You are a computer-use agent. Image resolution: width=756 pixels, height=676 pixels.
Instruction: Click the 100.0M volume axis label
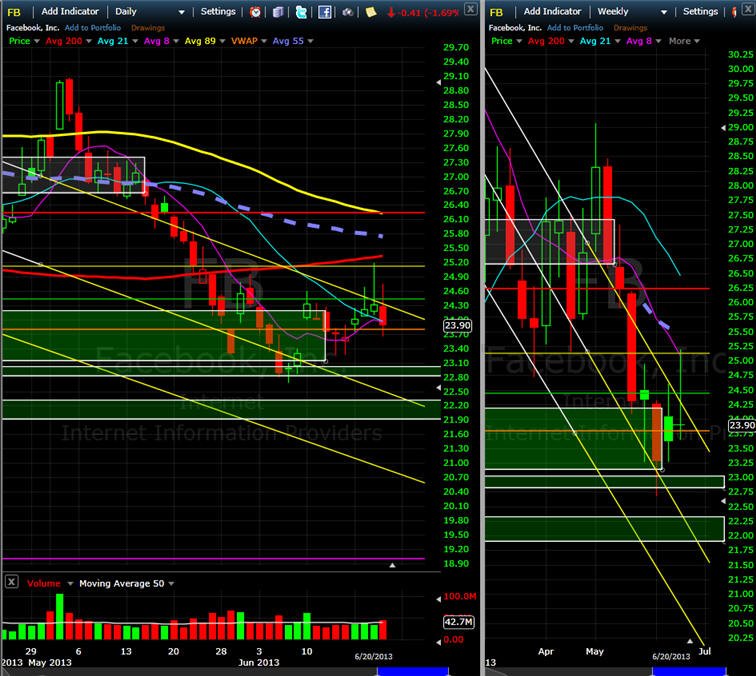459,597
